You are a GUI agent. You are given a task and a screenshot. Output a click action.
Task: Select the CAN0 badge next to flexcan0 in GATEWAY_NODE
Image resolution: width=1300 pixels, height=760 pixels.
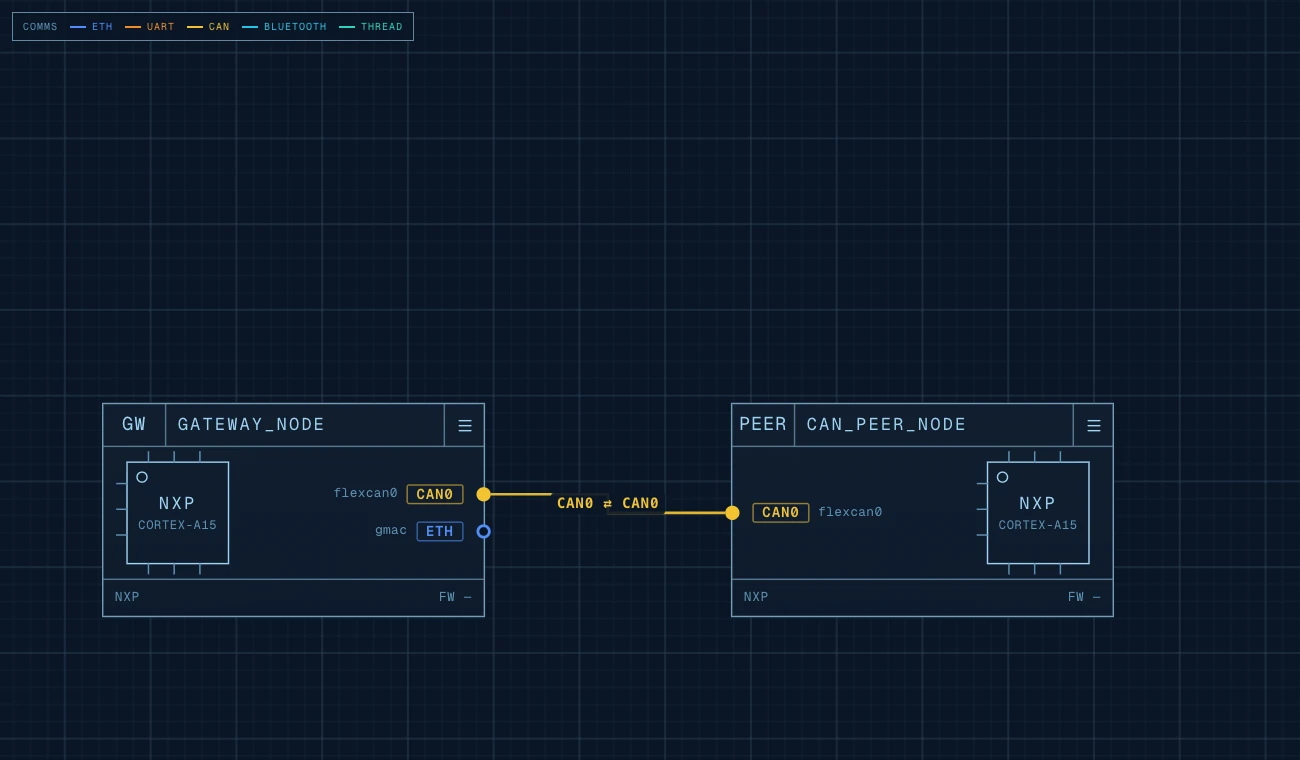coord(435,494)
